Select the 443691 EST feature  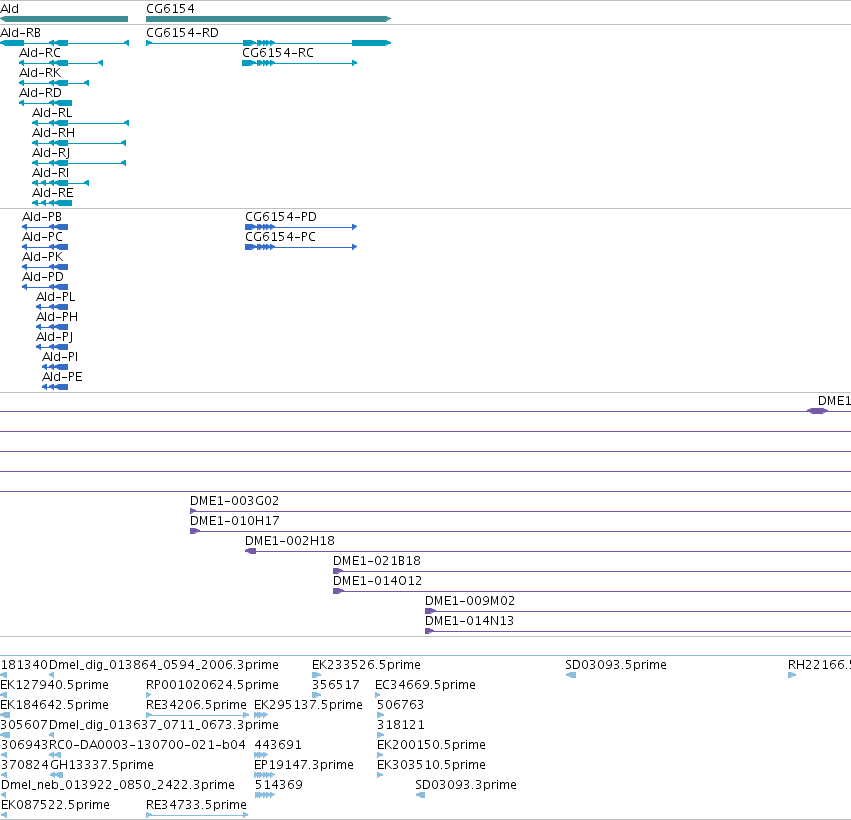(x=261, y=755)
